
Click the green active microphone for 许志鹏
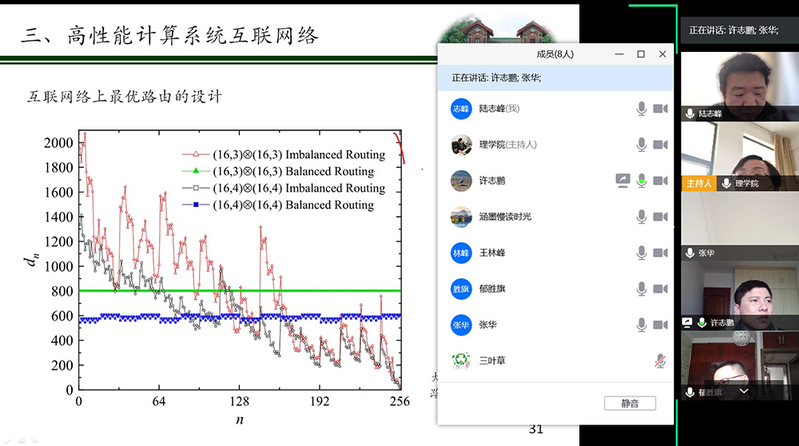coord(641,181)
